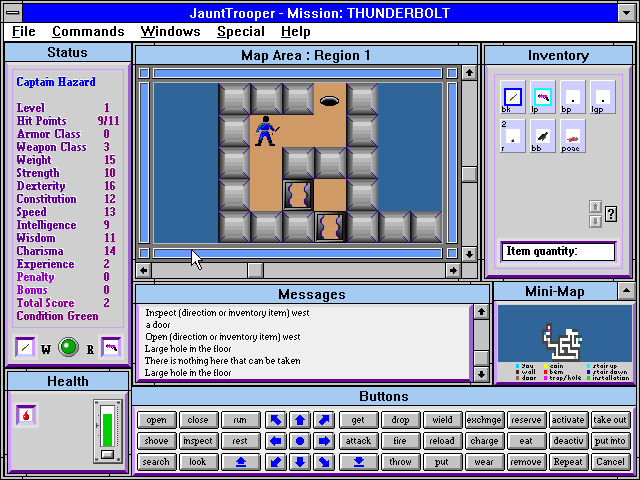Click the Repeat button
640x480 pixels.
[x=568, y=462]
